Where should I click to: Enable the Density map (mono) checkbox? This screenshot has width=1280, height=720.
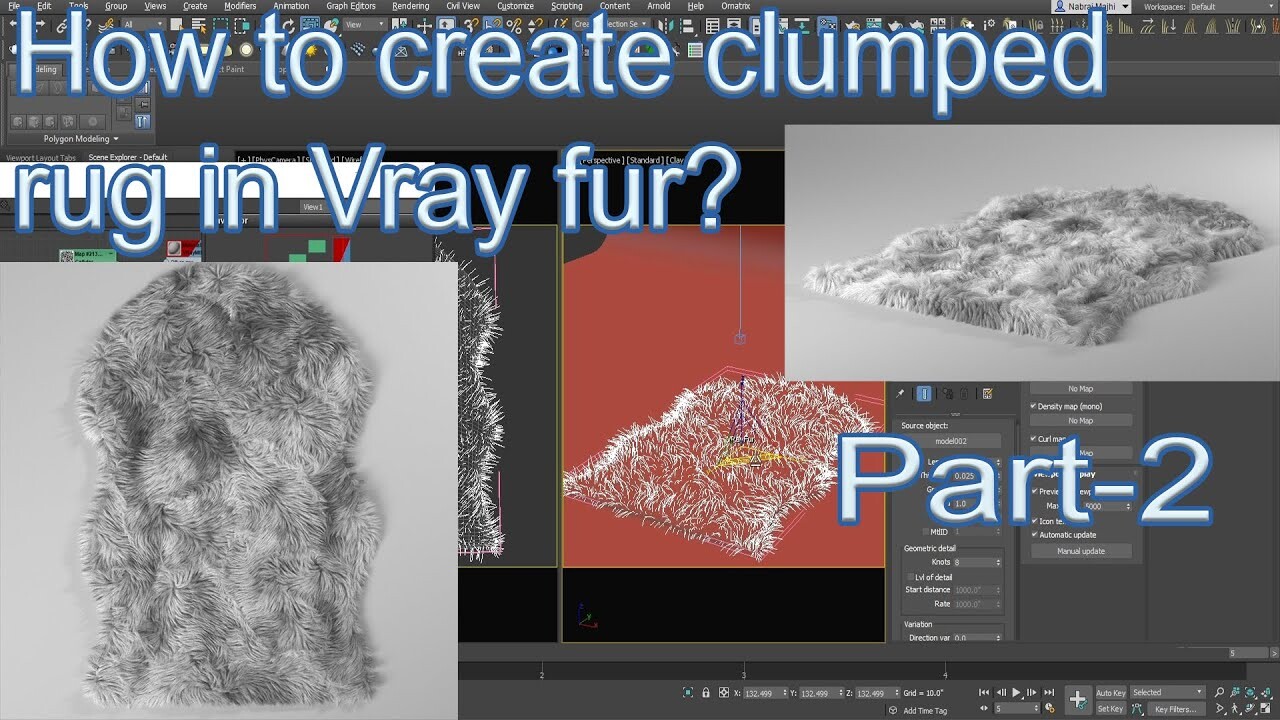tap(1033, 405)
